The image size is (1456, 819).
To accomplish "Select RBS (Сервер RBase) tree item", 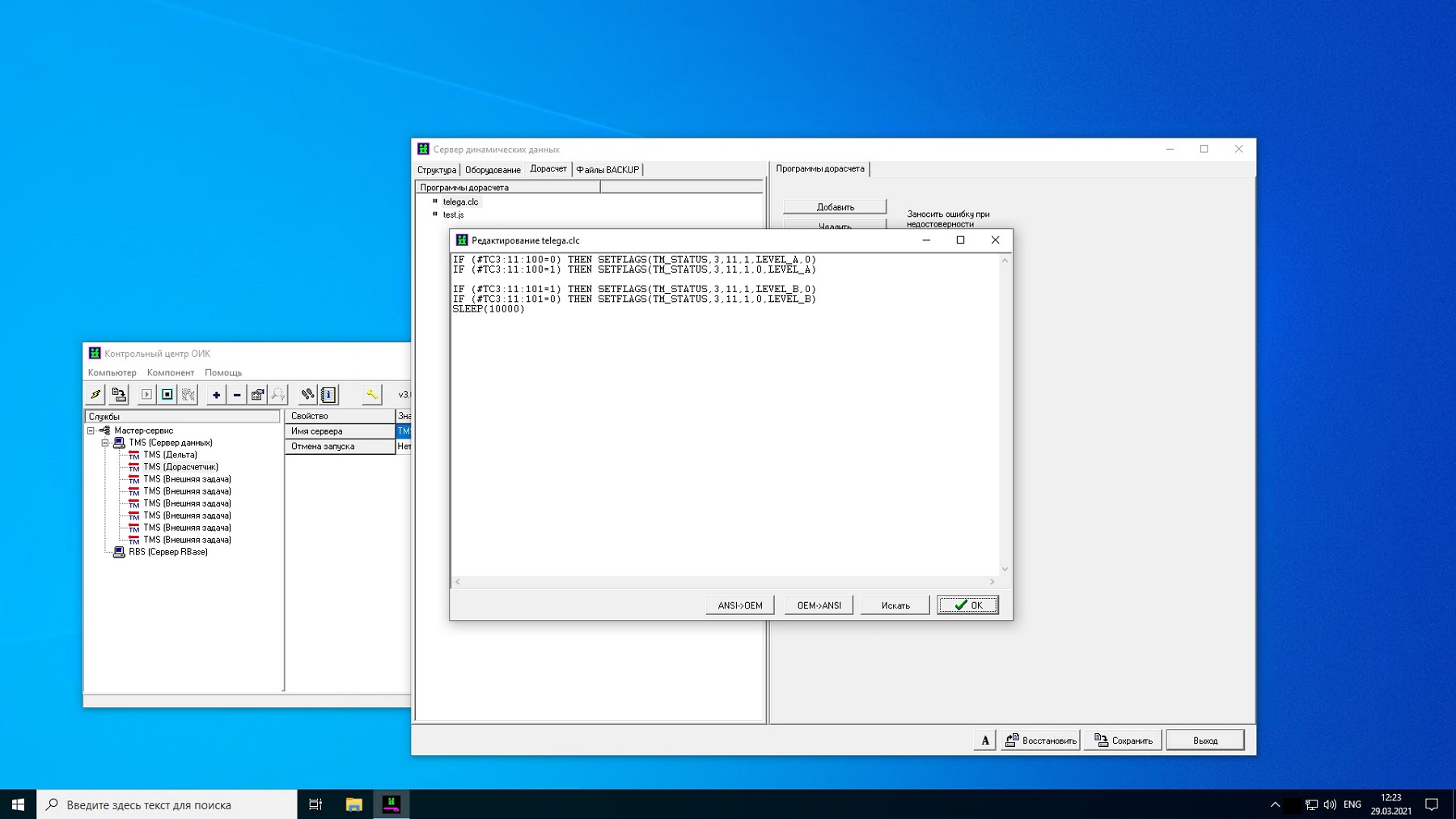I will (167, 552).
